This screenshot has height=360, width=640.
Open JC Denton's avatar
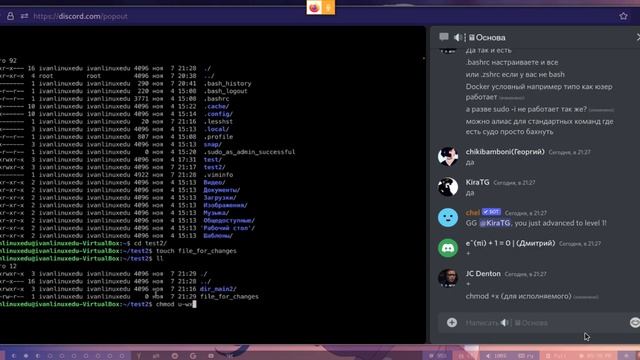coord(448,278)
